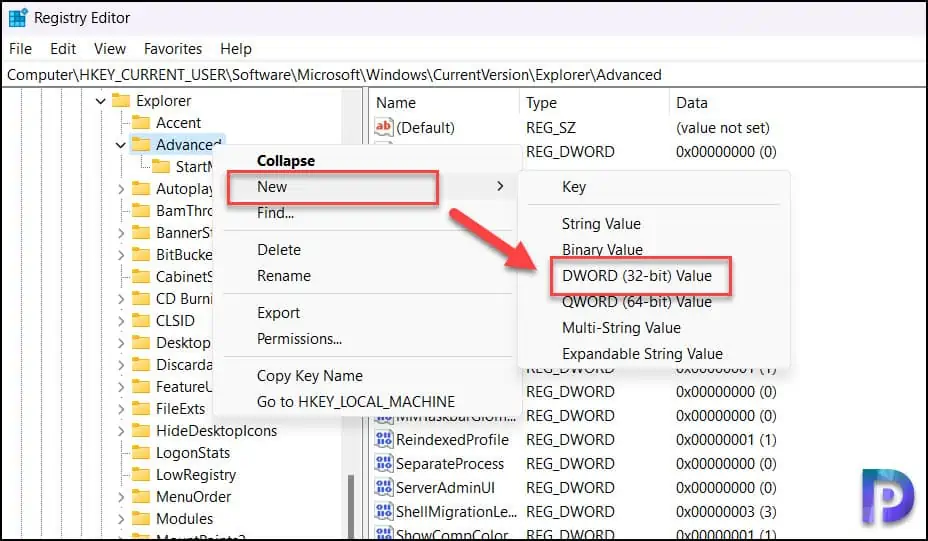Click the MenuOrder folder icon
This screenshot has width=928, height=541.
pyautogui.click(x=141, y=497)
